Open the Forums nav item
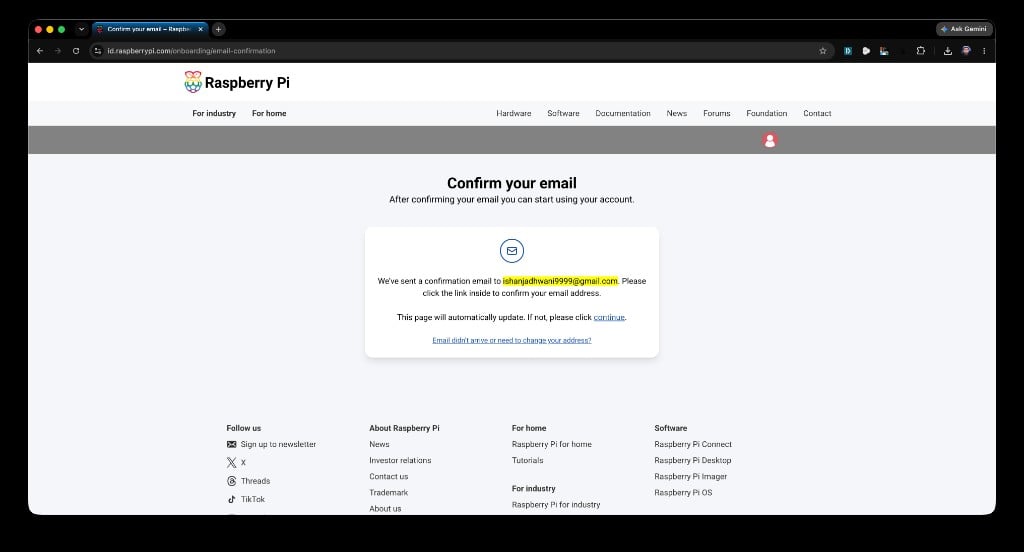Viewport: 1024px width, 552px height. pyautogui.click(x=716, y=114)
